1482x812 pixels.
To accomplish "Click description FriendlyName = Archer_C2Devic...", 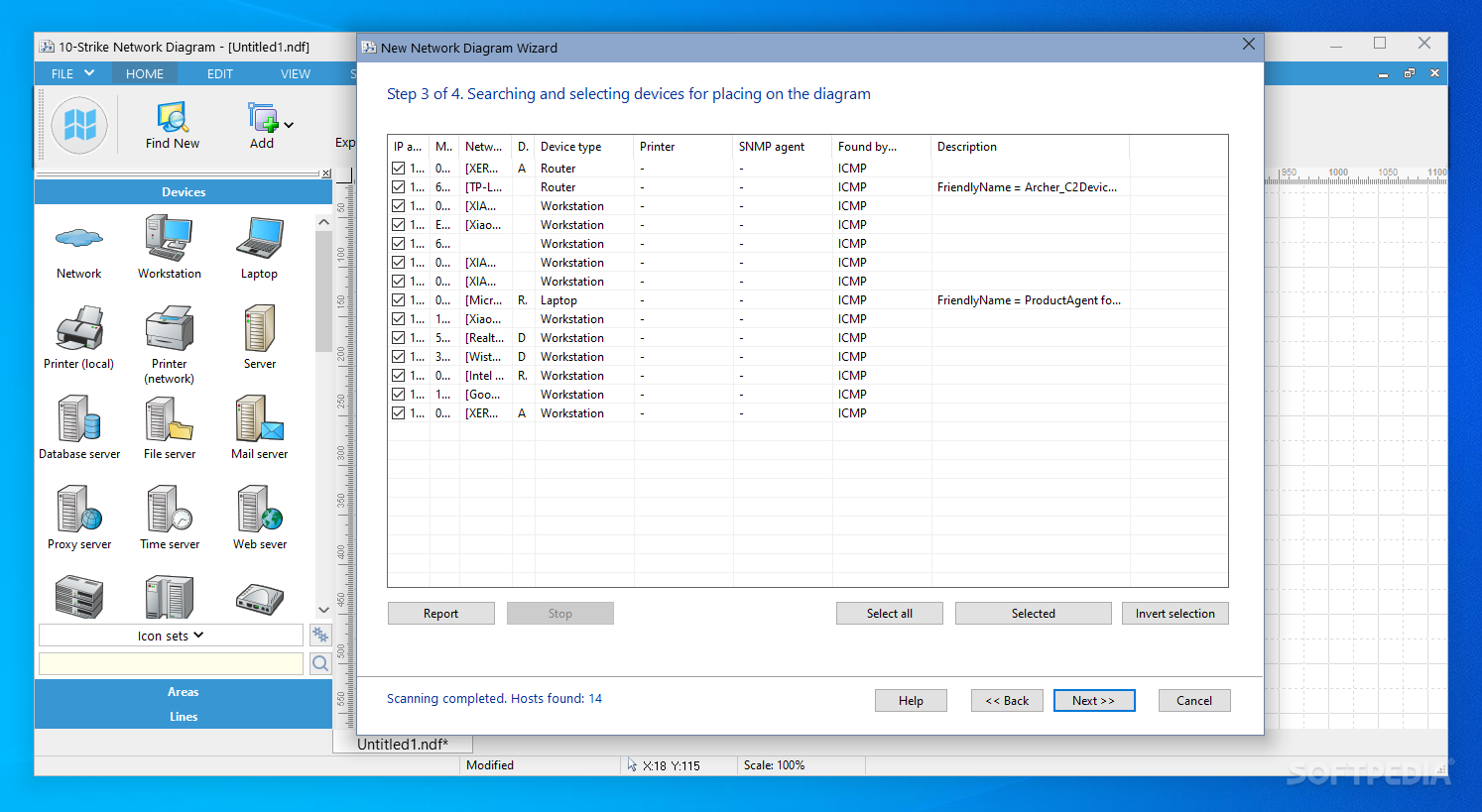I will point(1027,187).
